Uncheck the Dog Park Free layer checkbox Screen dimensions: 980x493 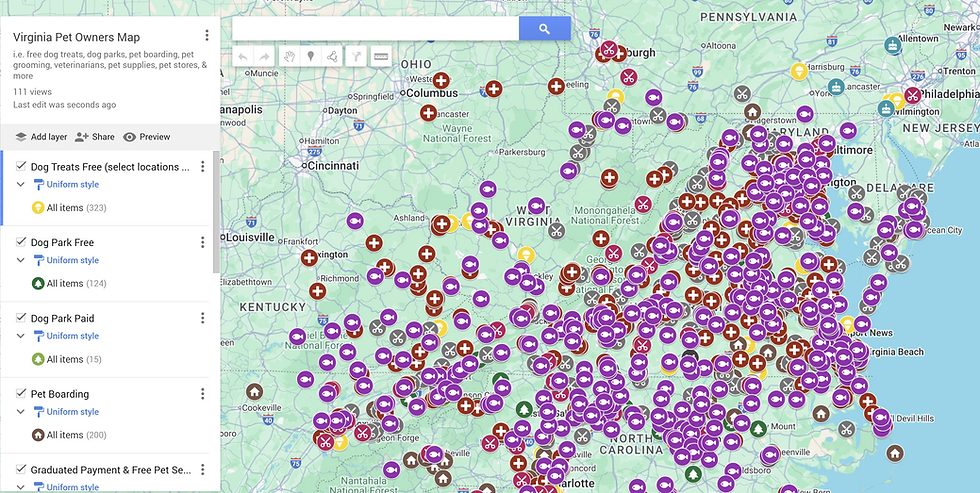[x=21, y=242]
